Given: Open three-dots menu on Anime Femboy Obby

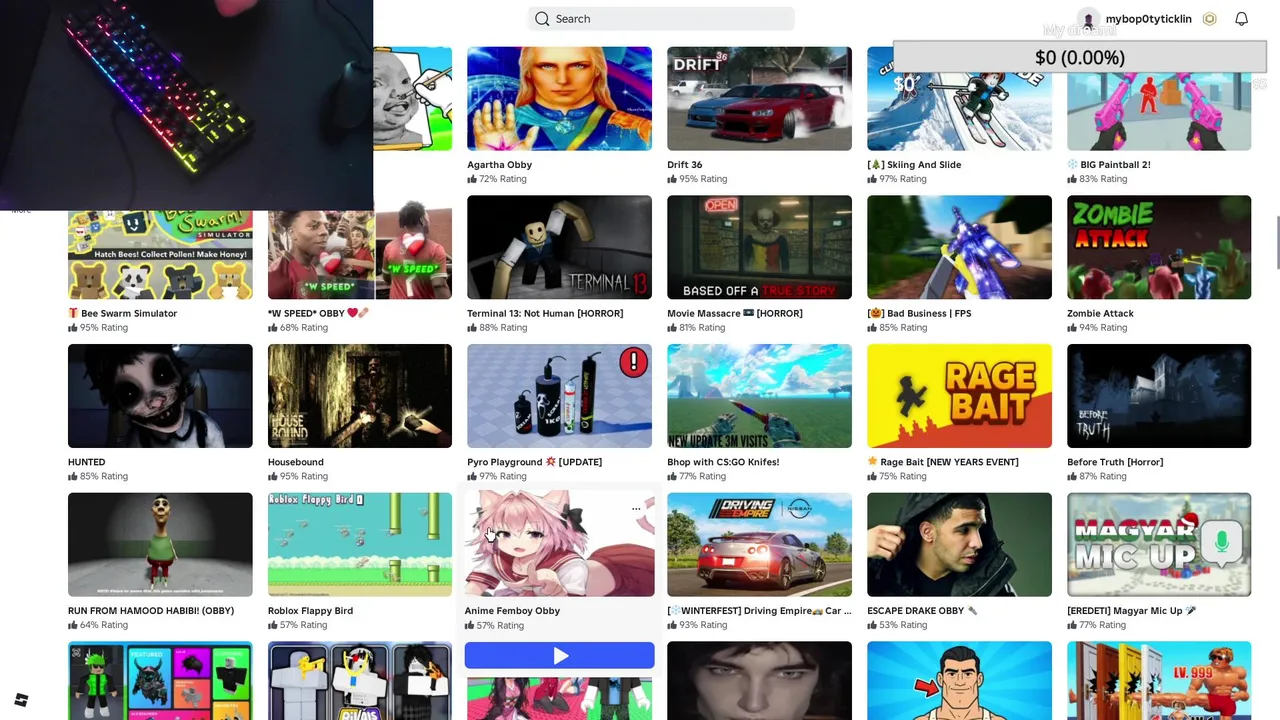Looking at the screenshot, I should (x=636, y=509).
